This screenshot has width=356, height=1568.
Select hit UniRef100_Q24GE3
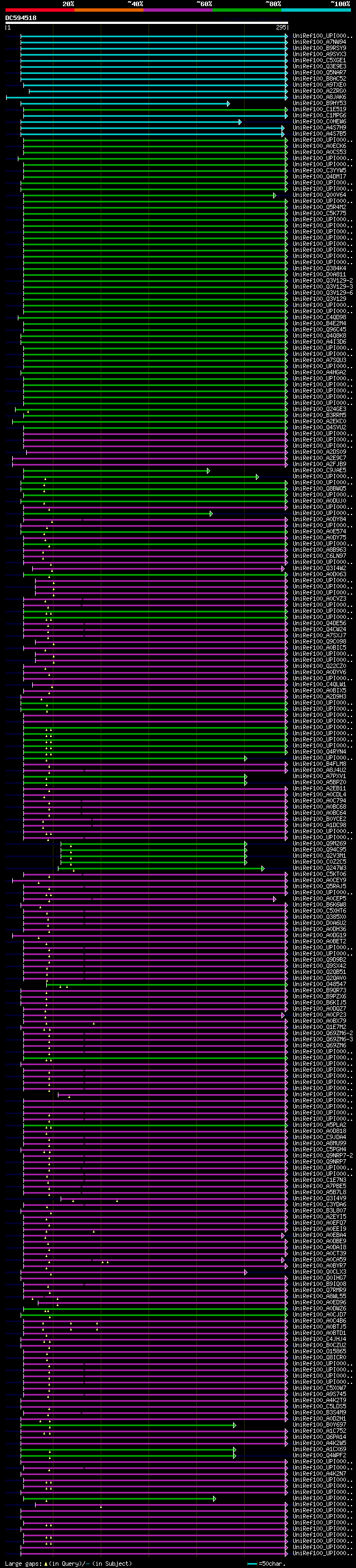319,409
